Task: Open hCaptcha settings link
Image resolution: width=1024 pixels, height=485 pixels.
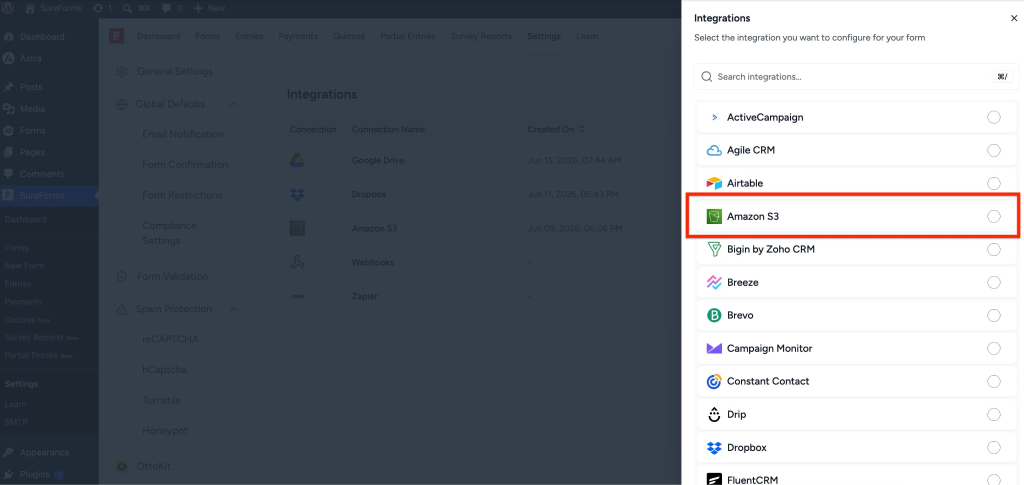Action: (x=165, y=370)
